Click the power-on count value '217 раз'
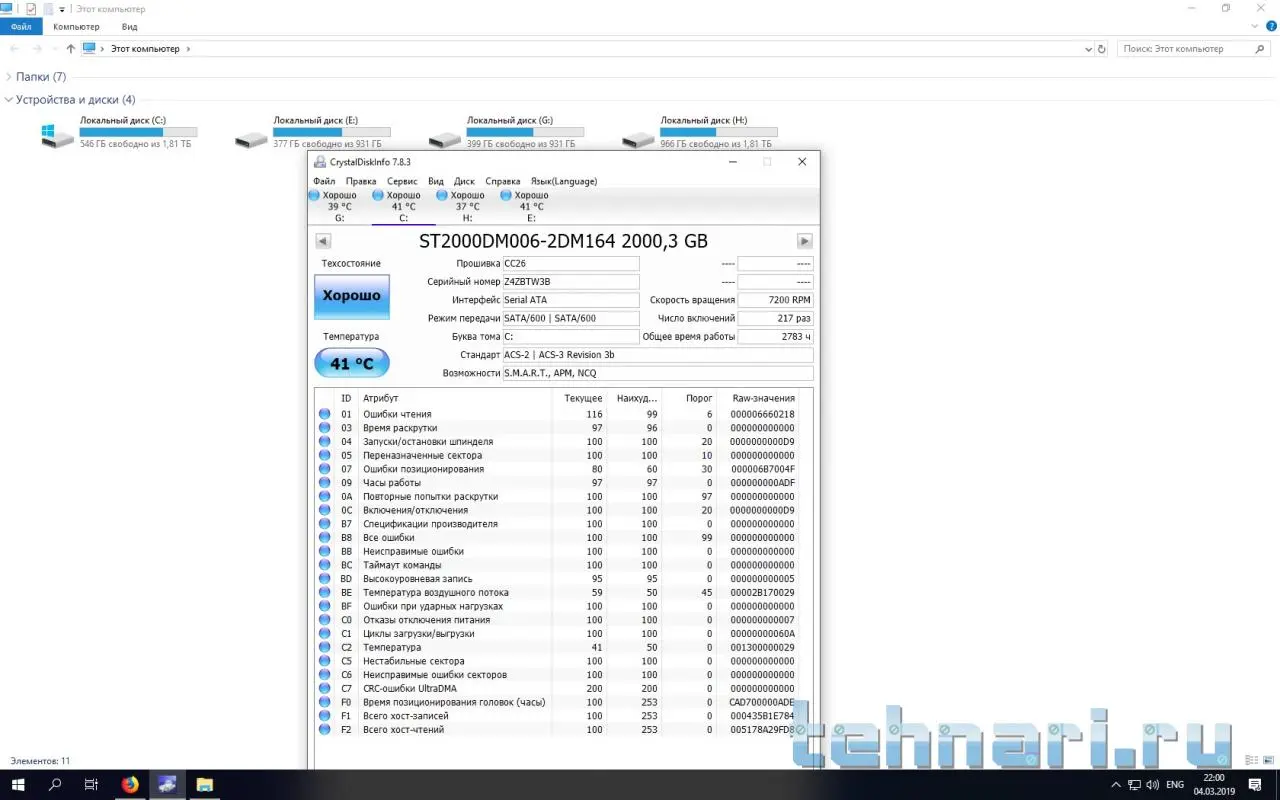This screenshot has width=1280, height=800. coord(775,318)
